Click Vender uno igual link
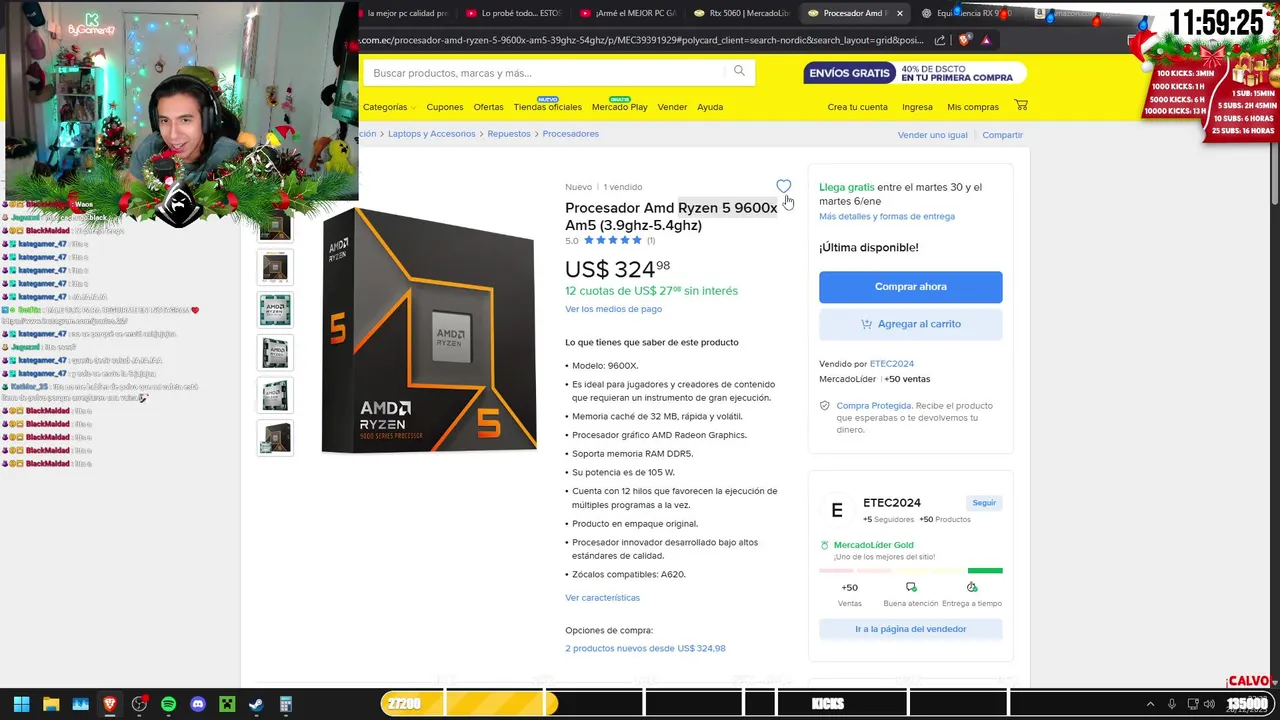 pyautogui.click(x=933, y=135)
